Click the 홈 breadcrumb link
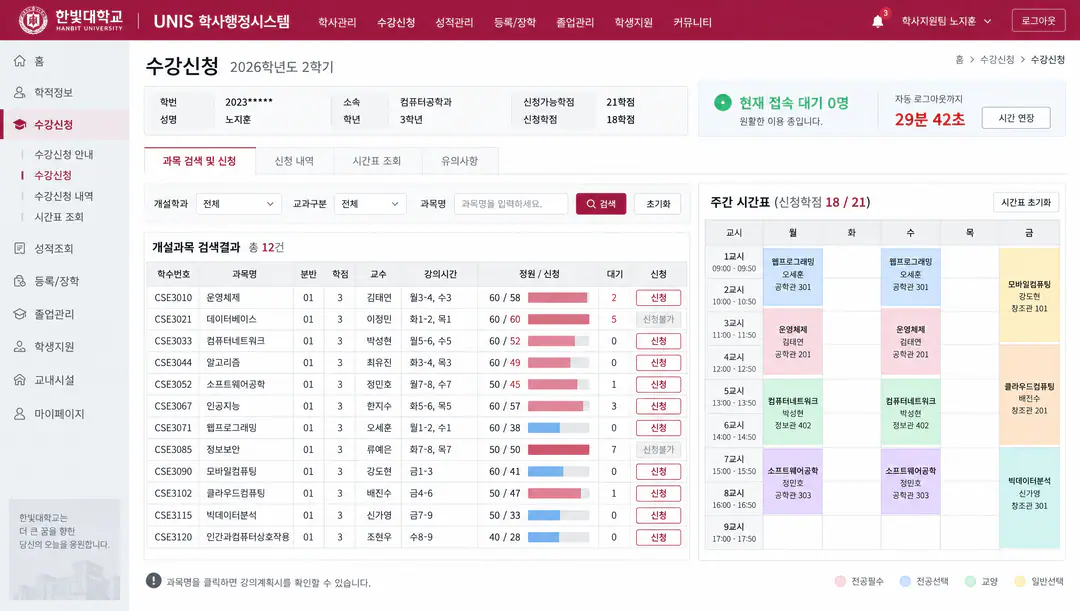This screenshot has height=611, width=1080. pyautogui.click(x=959, y=60)
